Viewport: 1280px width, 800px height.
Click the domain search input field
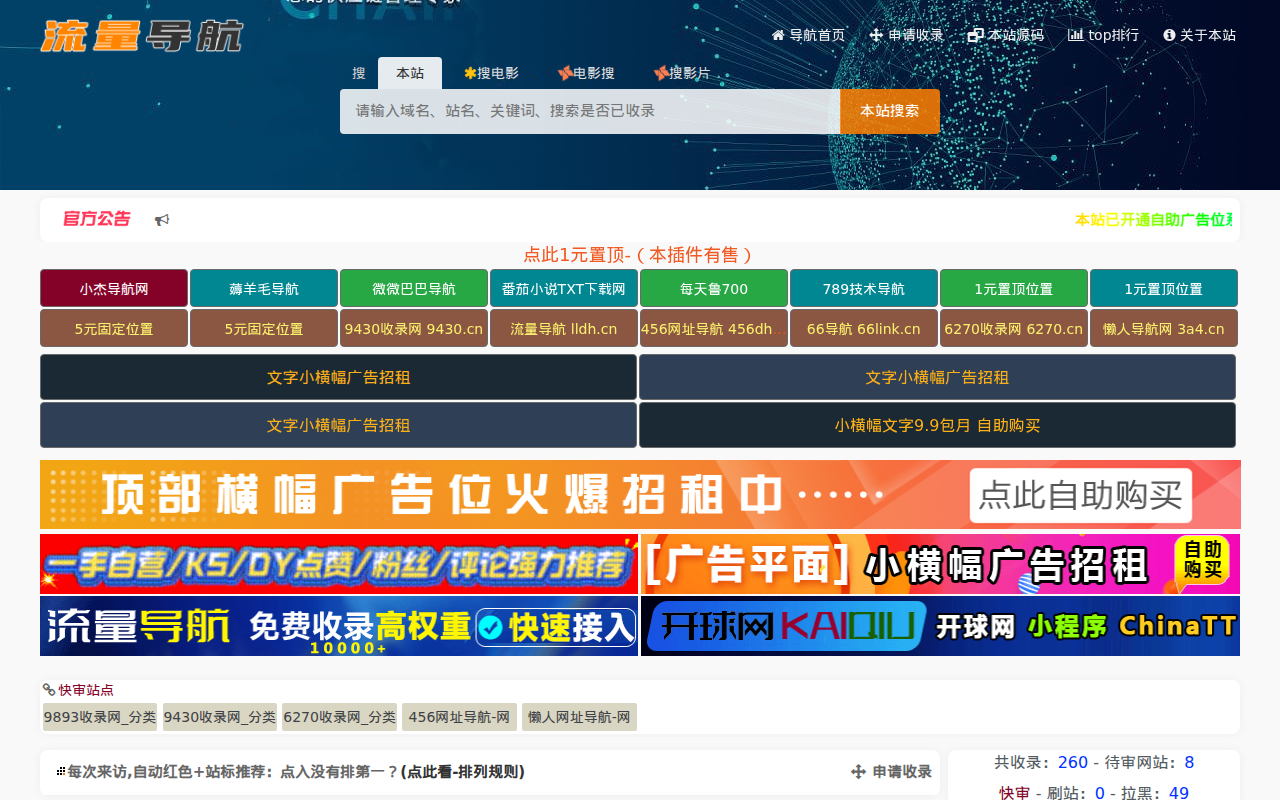click(590, 111)
